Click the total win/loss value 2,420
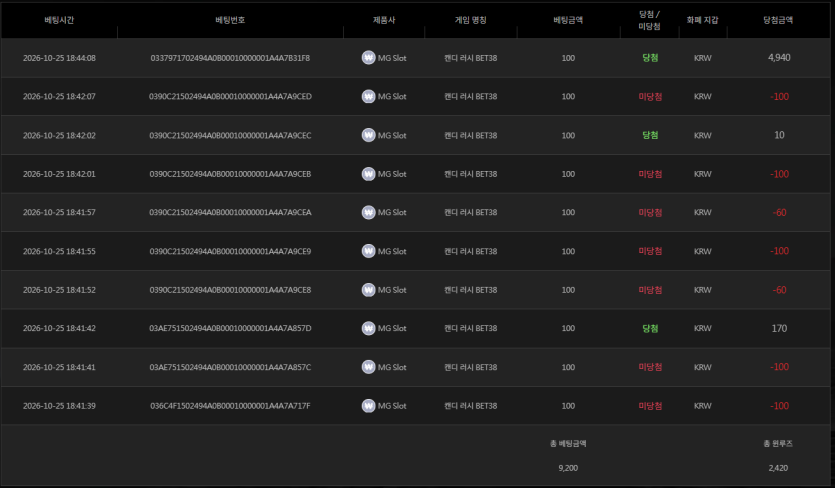Image resolution: width=835 pixels, height=488 pixels. pos(778,468)
